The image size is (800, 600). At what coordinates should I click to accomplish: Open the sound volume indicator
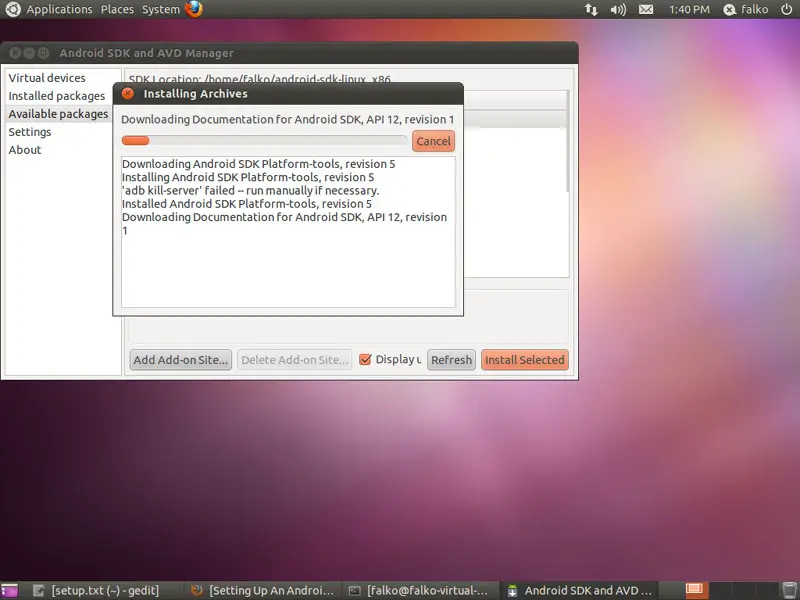[618, 9]
